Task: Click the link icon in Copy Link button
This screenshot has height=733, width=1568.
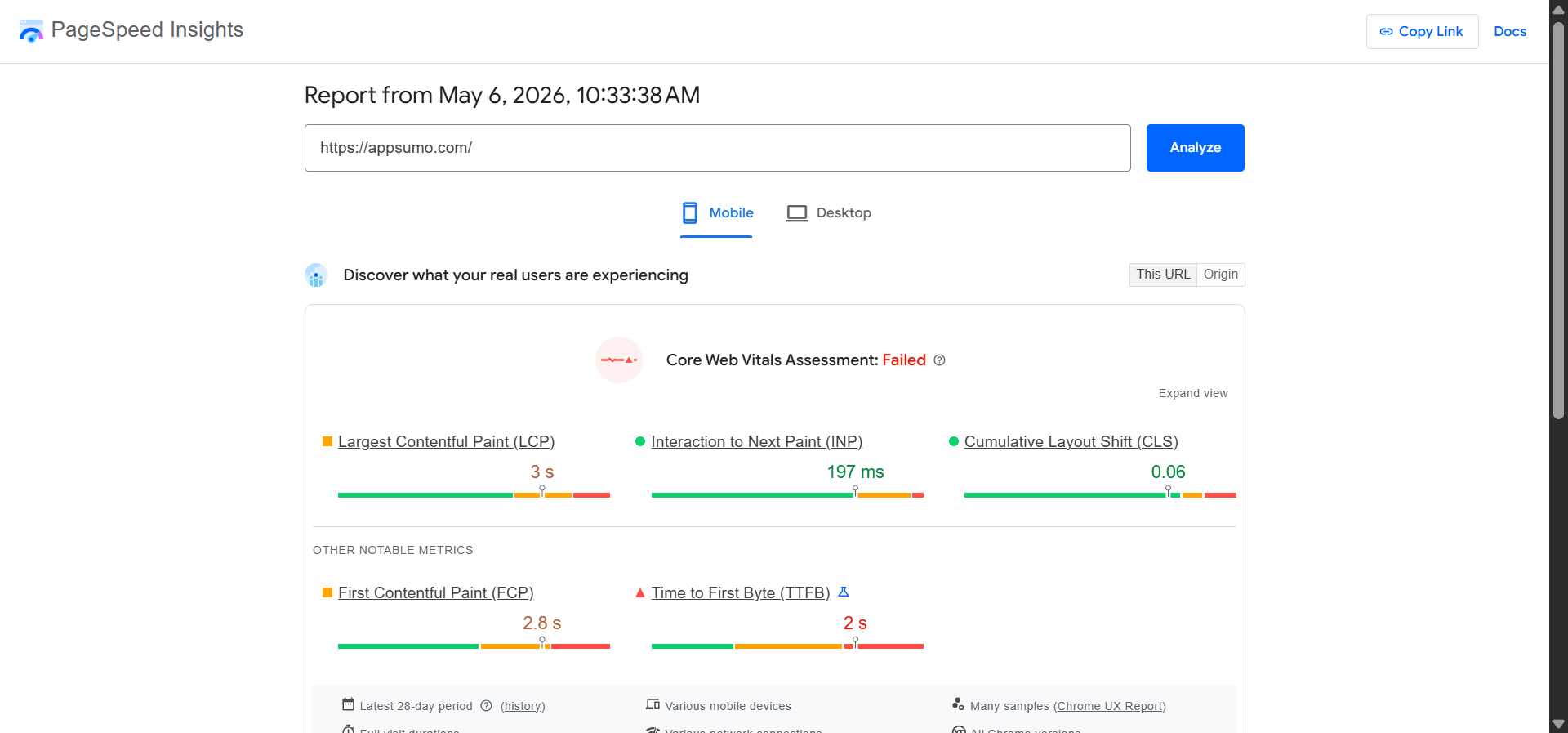Action: pyautogui.click(x=1386, y=31)
